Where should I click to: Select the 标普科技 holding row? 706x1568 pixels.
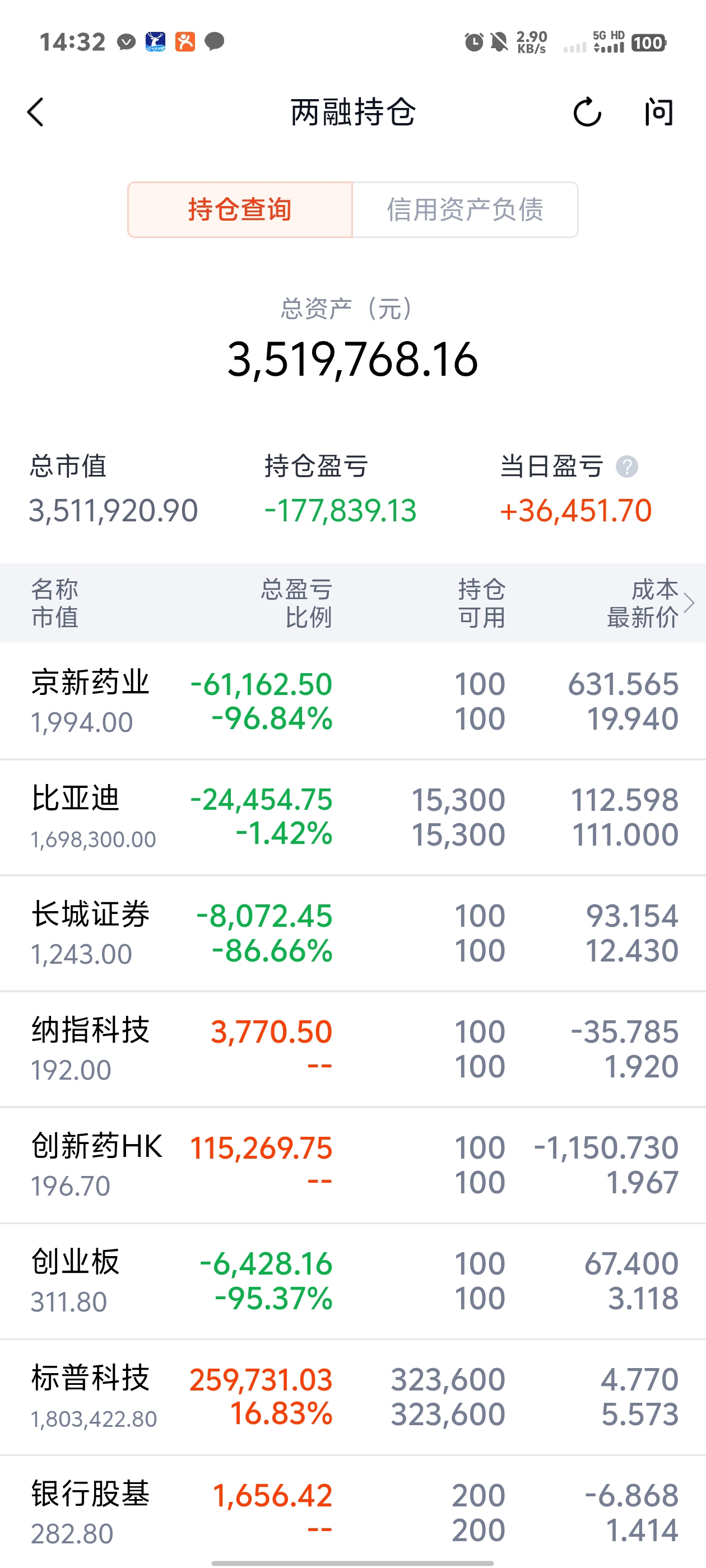point(352,1397)
